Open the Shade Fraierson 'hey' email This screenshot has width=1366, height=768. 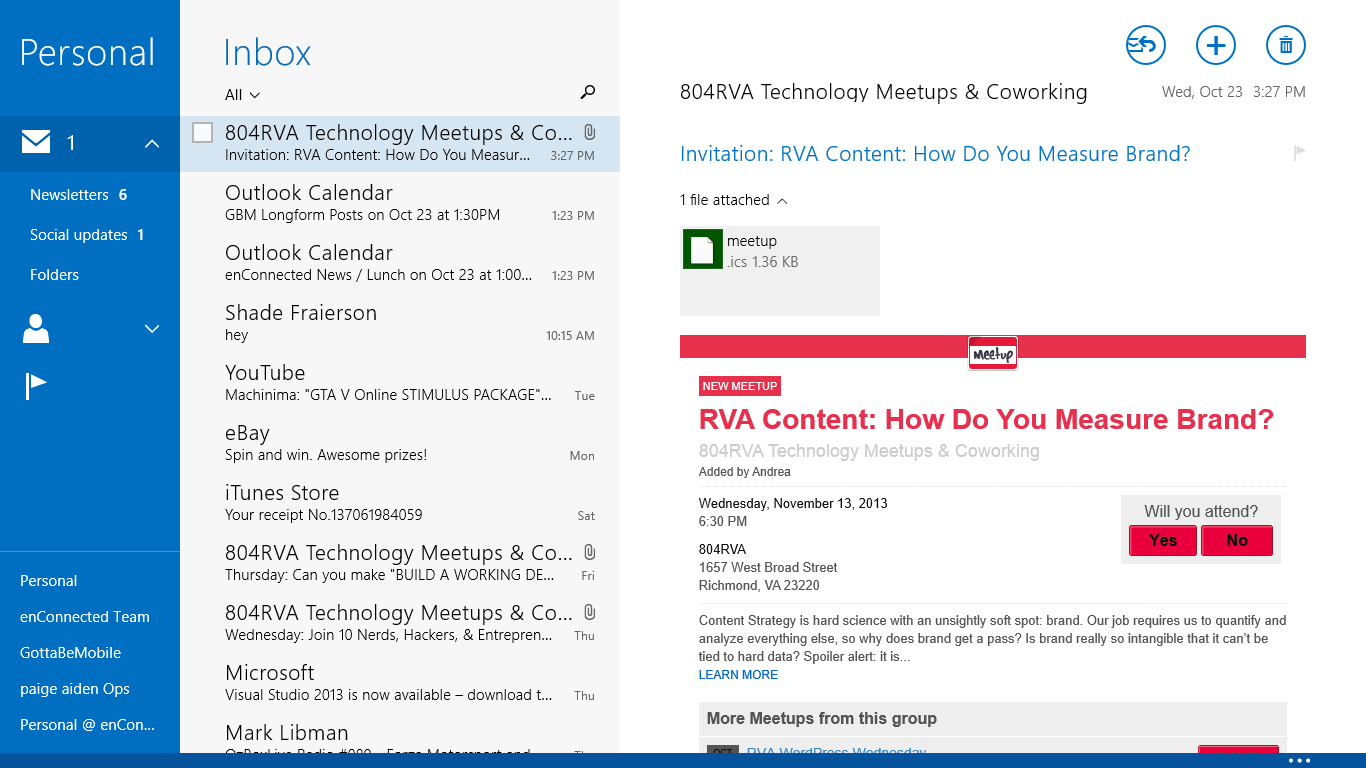pyautogui.click(x=400, y=322)
